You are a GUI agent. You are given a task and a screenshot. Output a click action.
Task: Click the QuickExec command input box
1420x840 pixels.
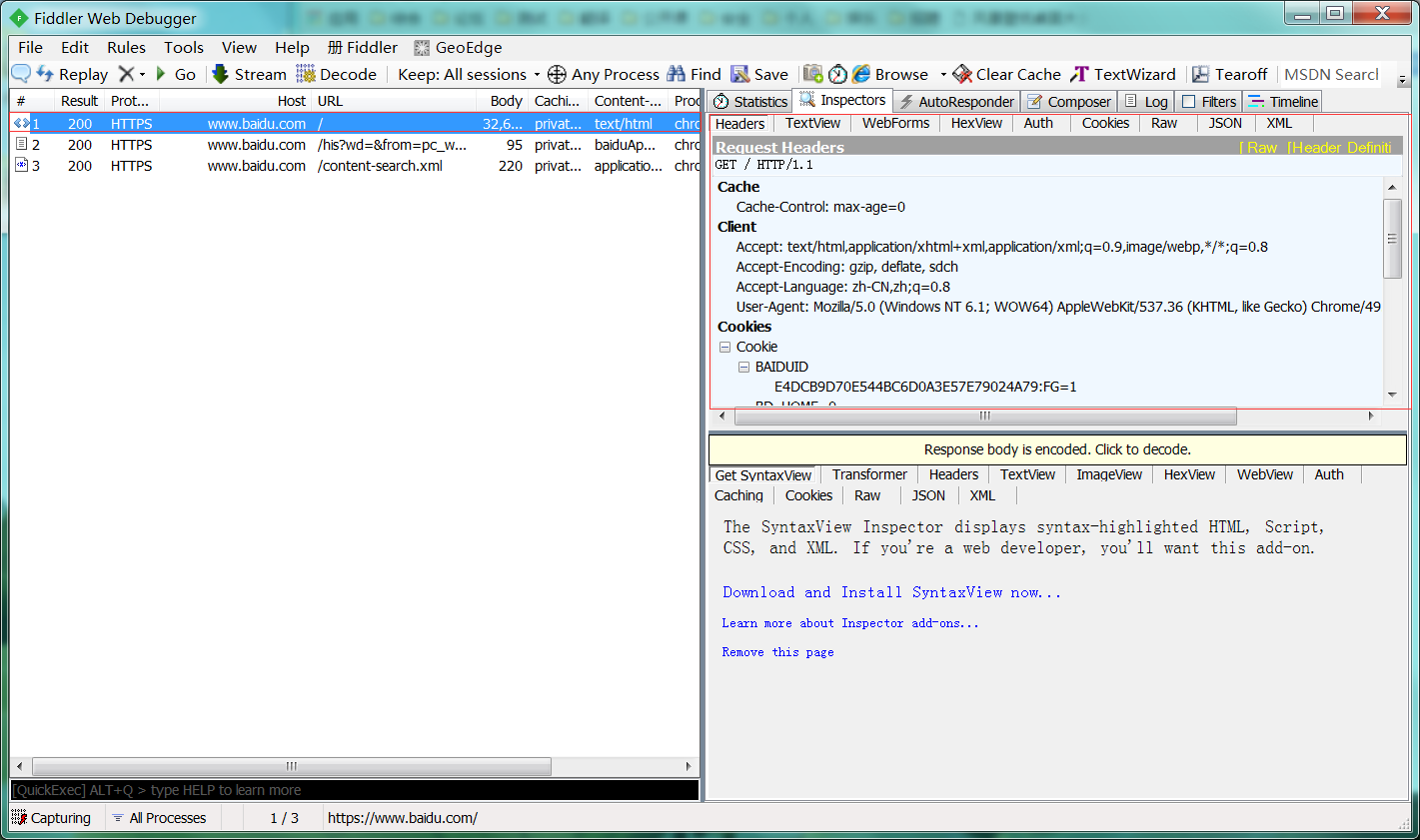[355, 790]
